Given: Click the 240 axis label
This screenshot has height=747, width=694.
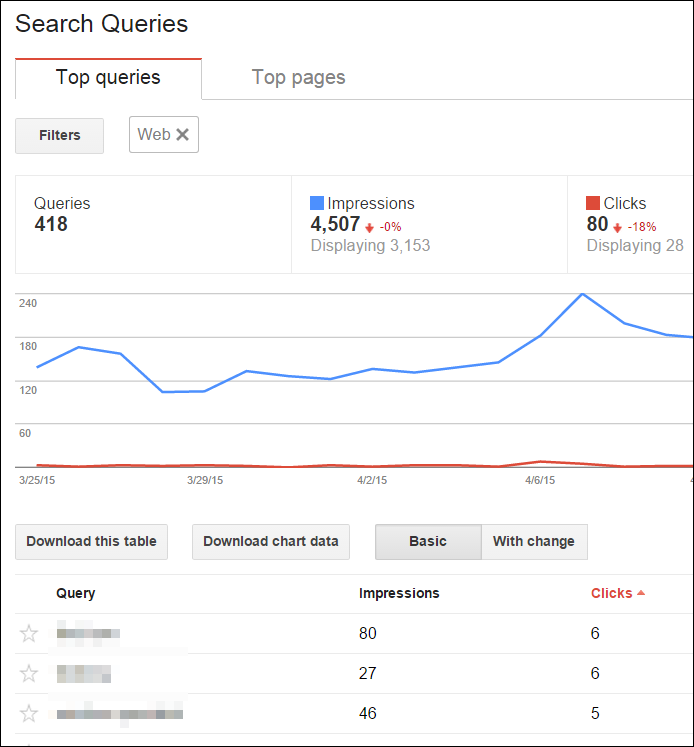Looking at the screenshot, I should coord(28,303).
